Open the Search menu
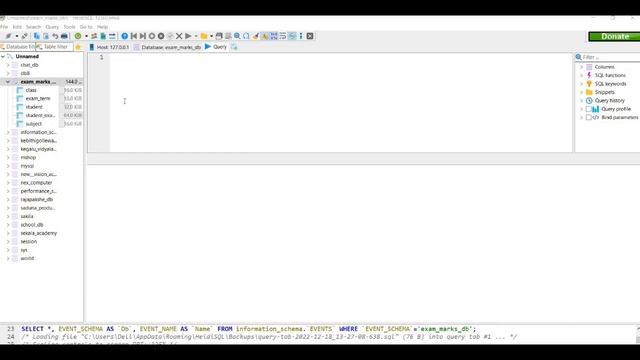The width and height of the screenshot is (640, 360). (x=33, y=27)
